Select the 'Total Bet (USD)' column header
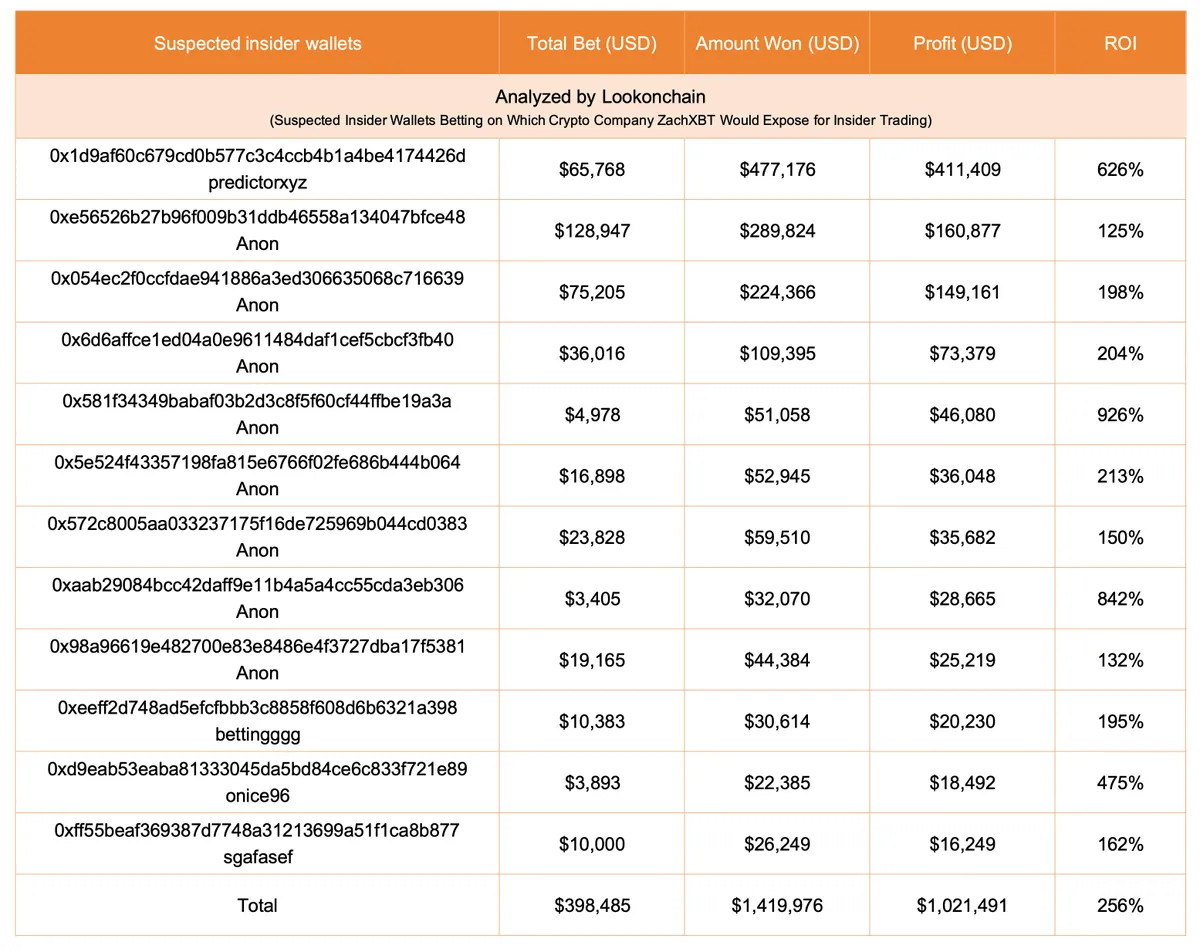The width and height of the screenshot is (1200, 952). tap(591, 43)
